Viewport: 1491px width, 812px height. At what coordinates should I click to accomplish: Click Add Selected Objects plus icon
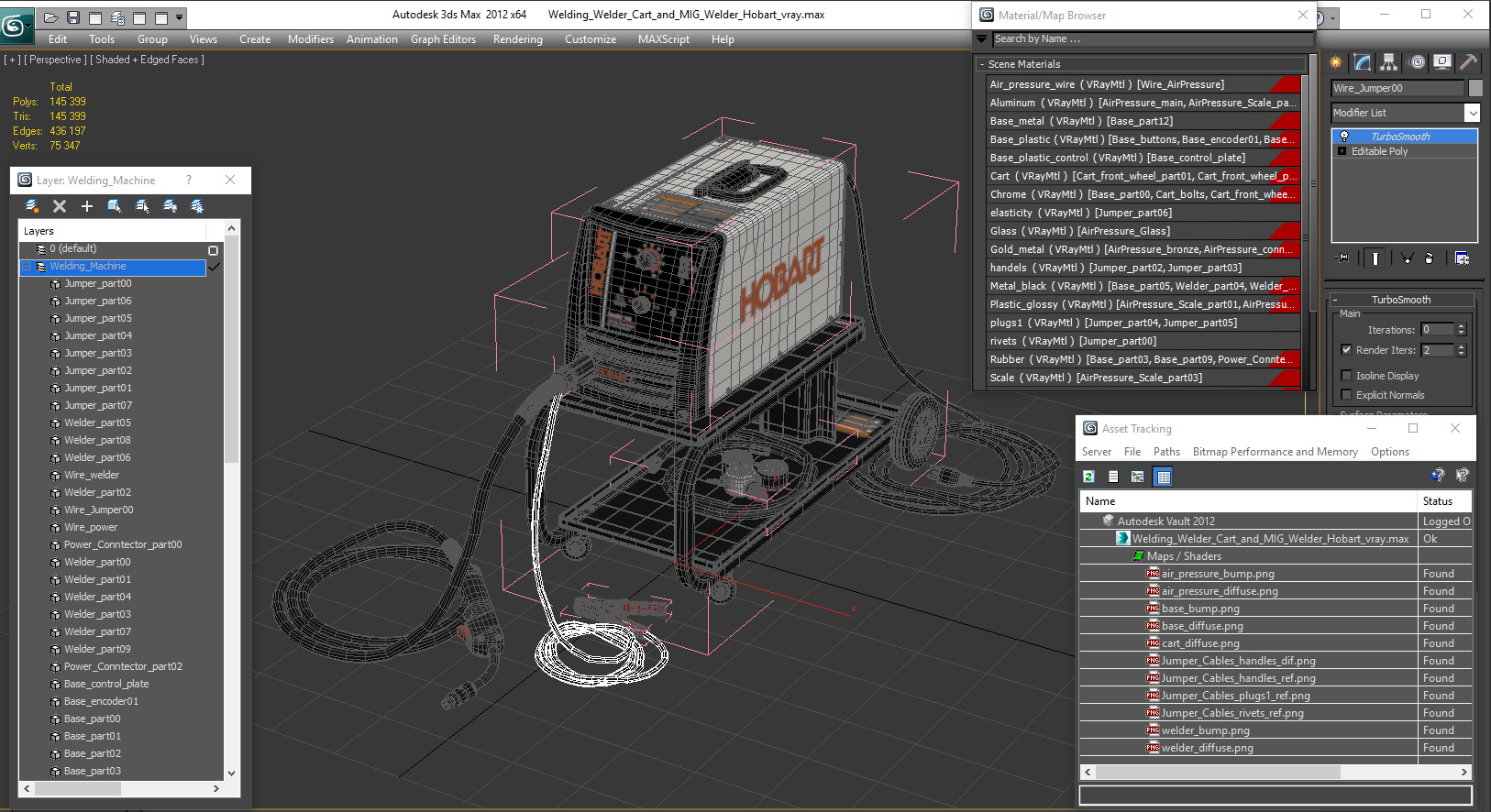coord(87,206)
